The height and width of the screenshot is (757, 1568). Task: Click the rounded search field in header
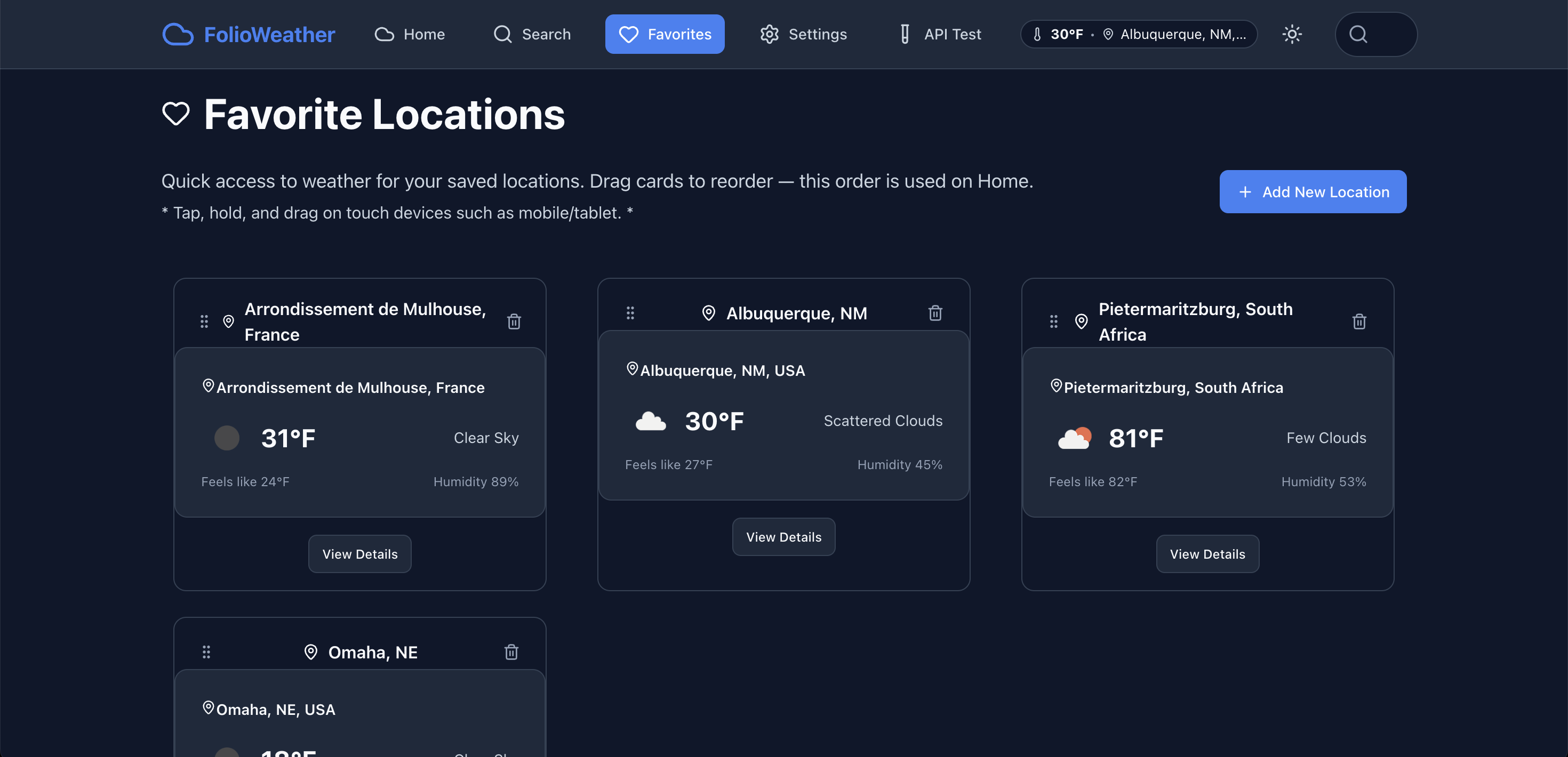coord(1375,35)
